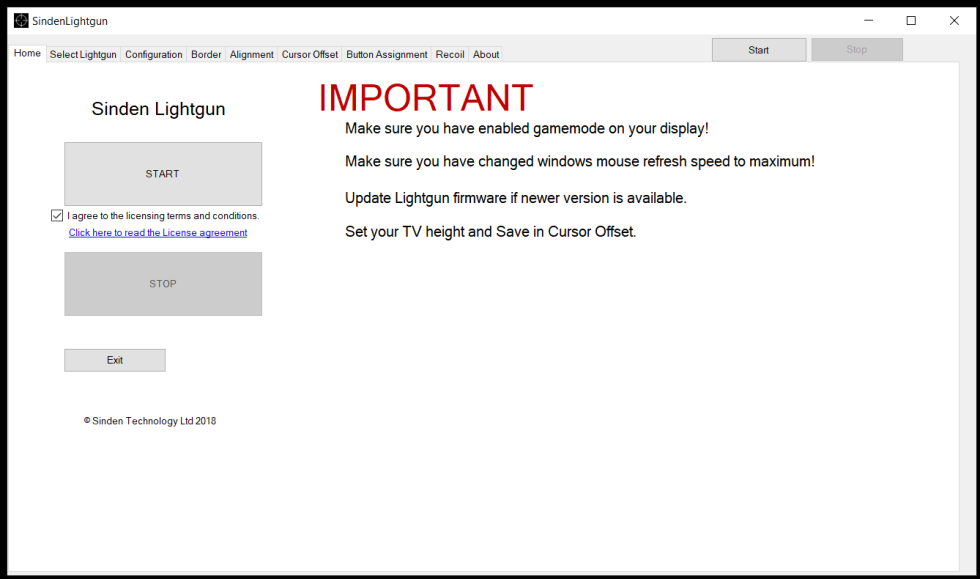Select the Recoil tab
The width and height of the screenshot is (980, 579).
(450, 54)
